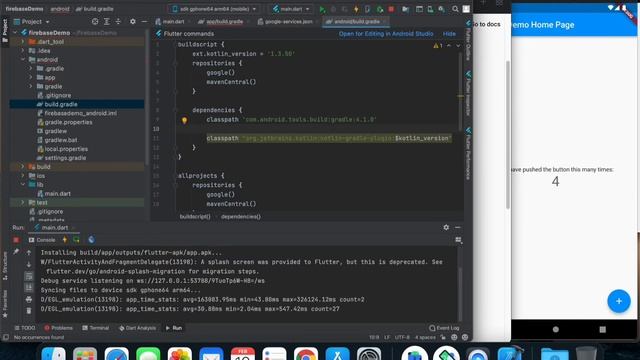Trigger Flutter Hot Reload in top toolbar
The height and width of the screenshot is (360, 640).
point(356,9)
